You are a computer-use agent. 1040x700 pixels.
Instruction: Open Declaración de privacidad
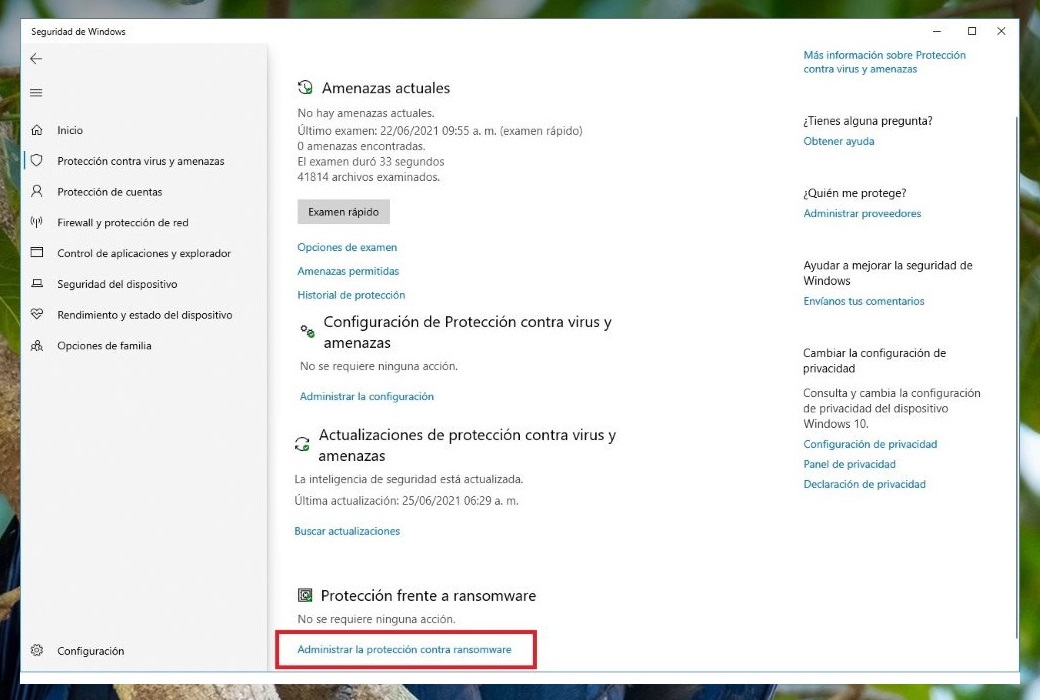(863, 483)
